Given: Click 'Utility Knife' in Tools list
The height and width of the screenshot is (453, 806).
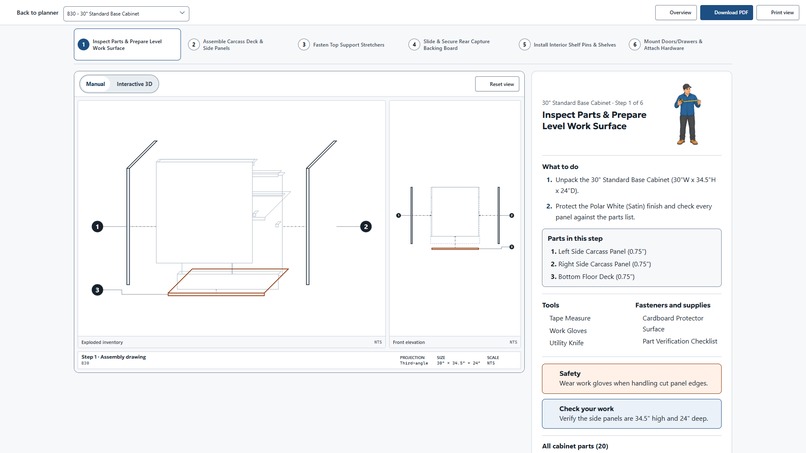Looking at the screenshot, I should (566, 343).
